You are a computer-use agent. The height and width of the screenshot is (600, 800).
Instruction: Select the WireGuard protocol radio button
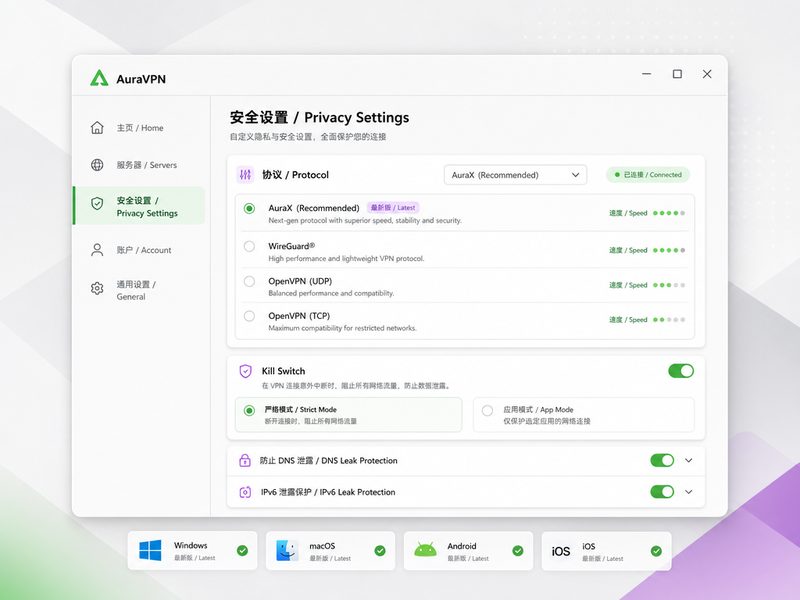coord(249,246)
